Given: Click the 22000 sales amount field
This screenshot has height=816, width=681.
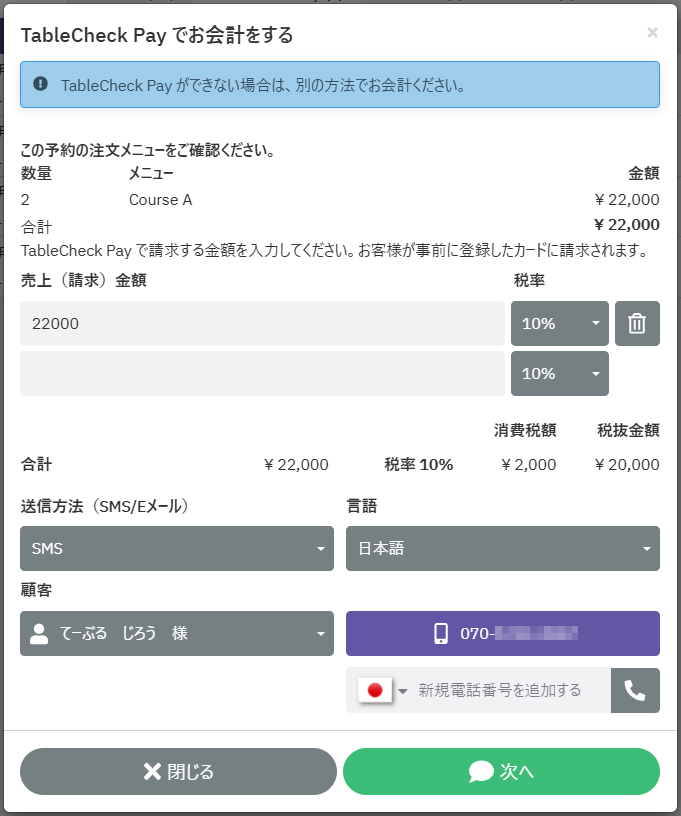Looking at the screenshot, I should pyautogui.click(x=262, y=323).
